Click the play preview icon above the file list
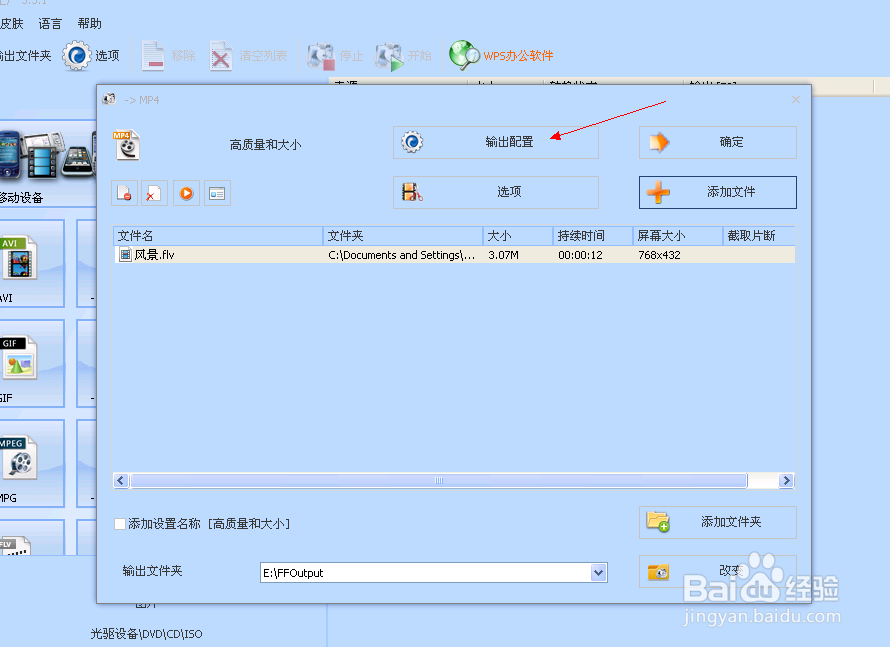Viewport: 890px width, 647px height. tap(186, 193)
